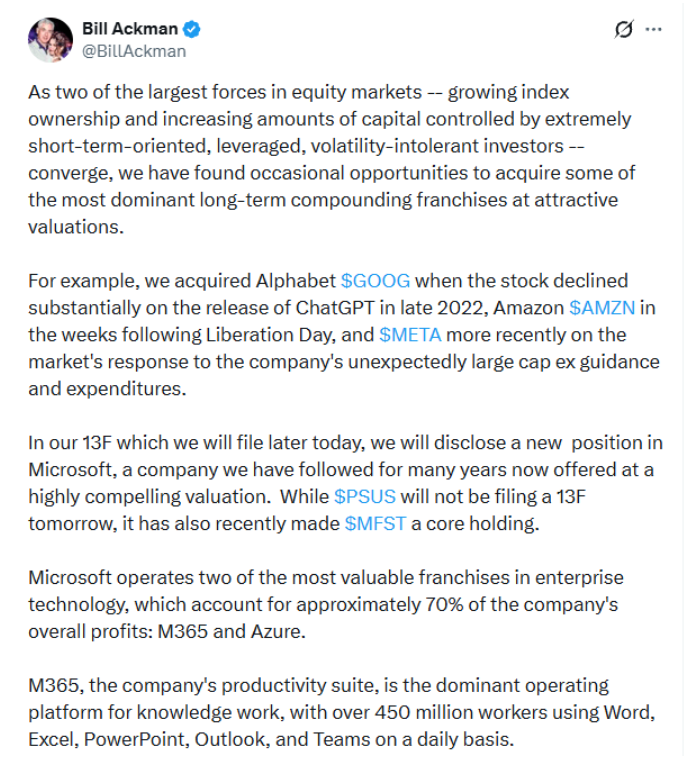Image resolution: width=685 pixels, height=760 pixels.
Task: Click the paragraph starting 'Microsoft operates two'
Action: (326, 605)
